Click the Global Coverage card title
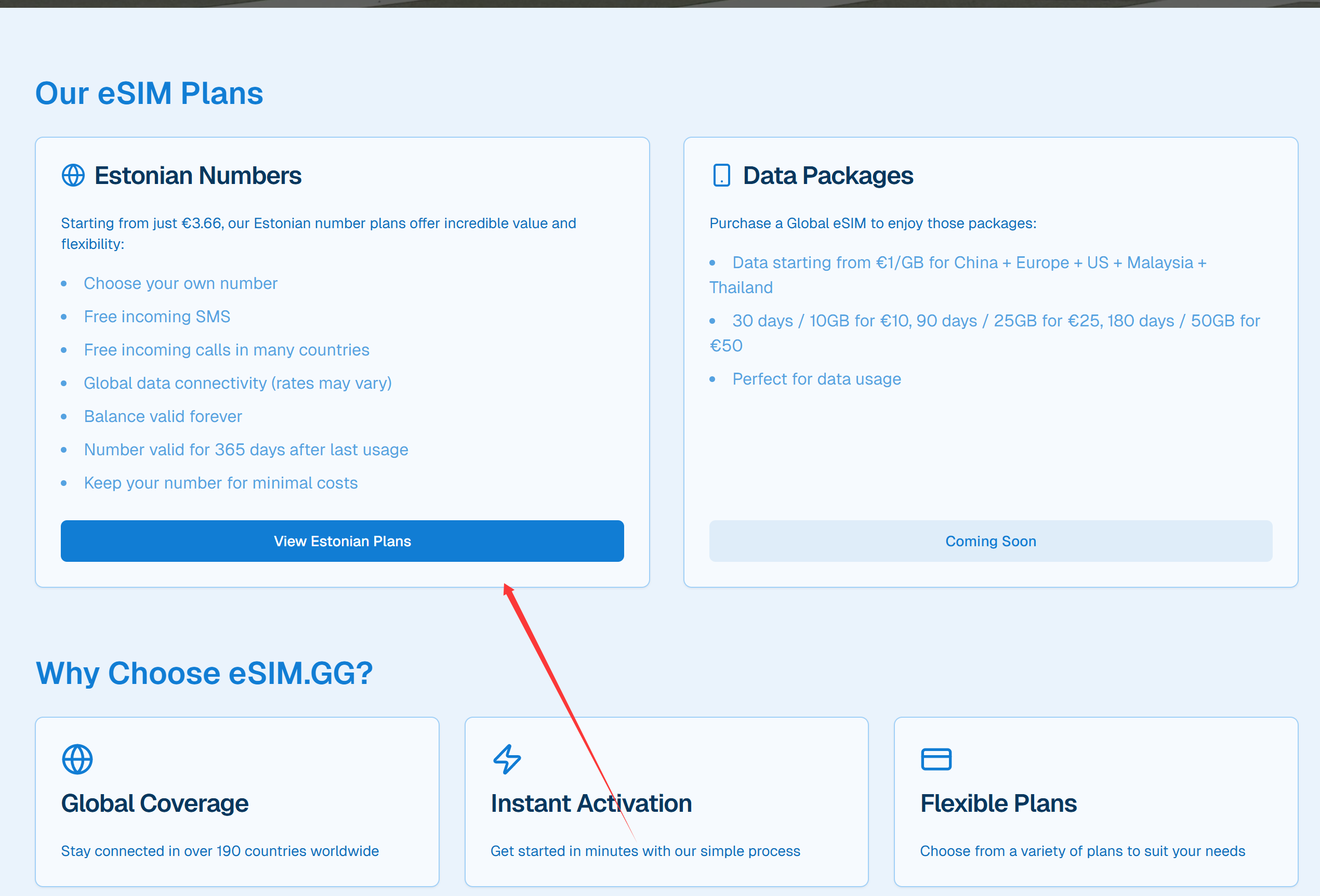The height and width of the screenshot is (896, 1320). click(154, 803)
